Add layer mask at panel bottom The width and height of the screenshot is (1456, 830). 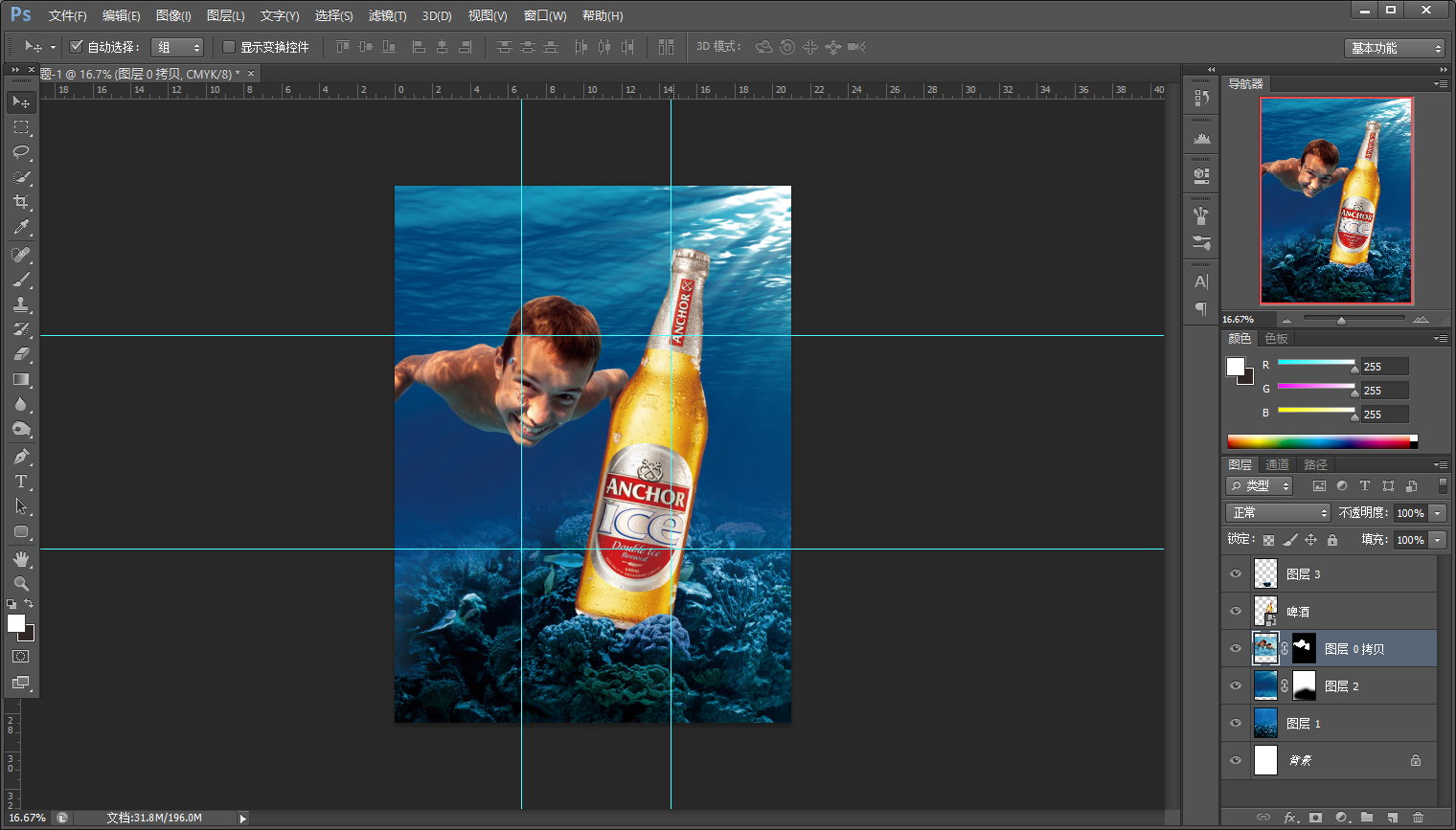click(x=1316, y=818)
